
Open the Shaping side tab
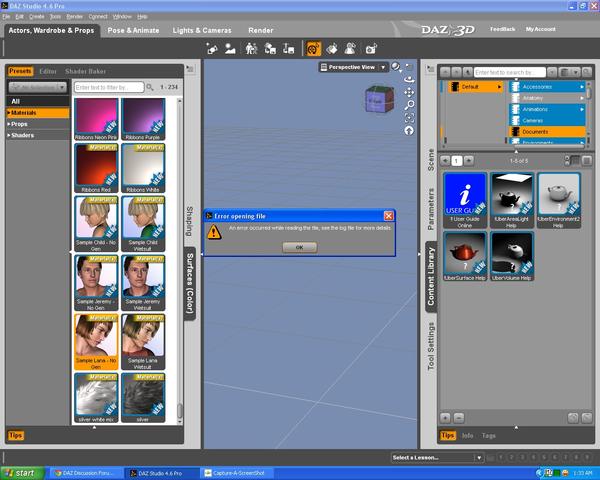click(190, 221)
